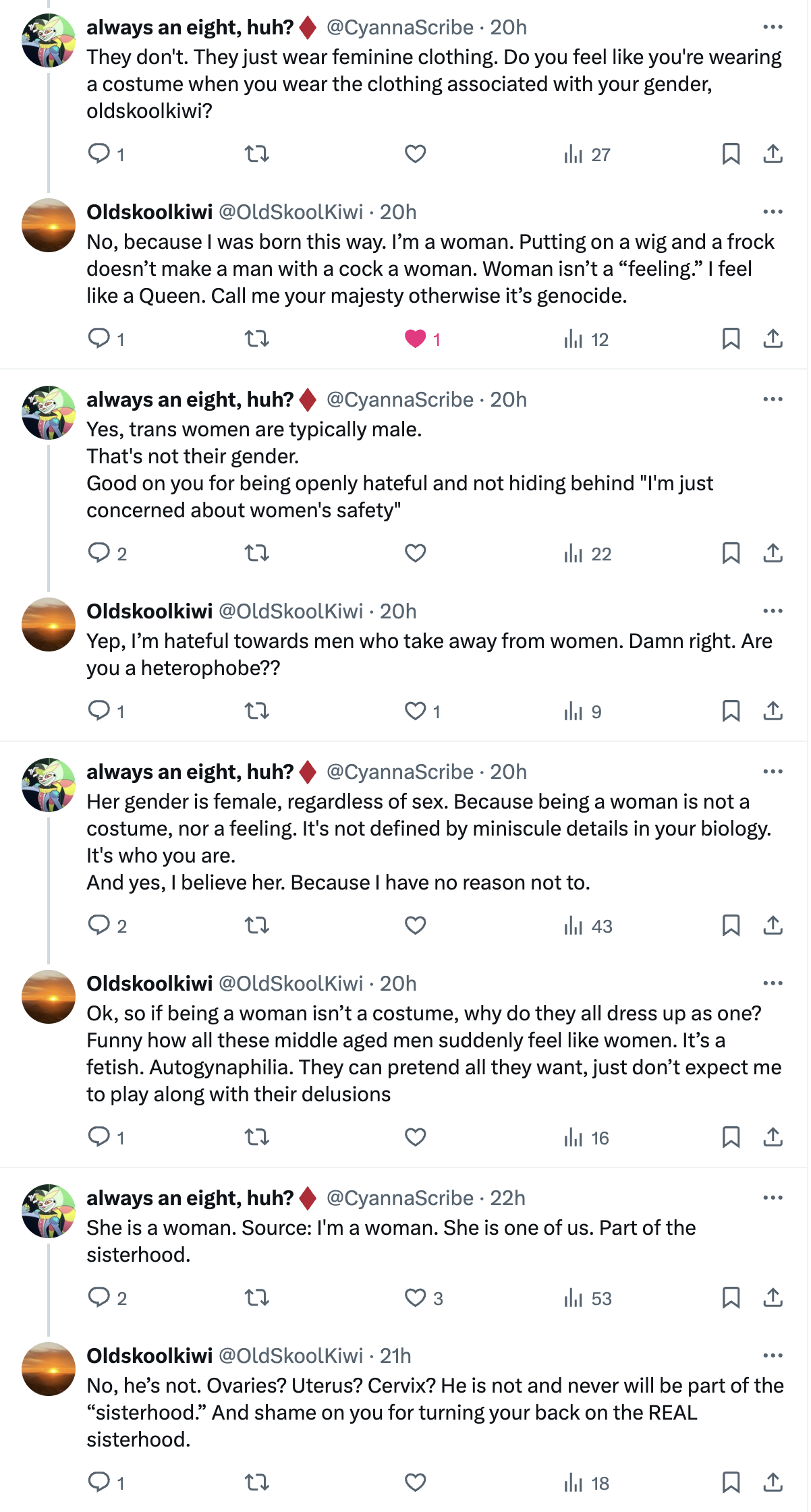Like the 'Yes, trans women are typically male' tweet

[415, 553]
